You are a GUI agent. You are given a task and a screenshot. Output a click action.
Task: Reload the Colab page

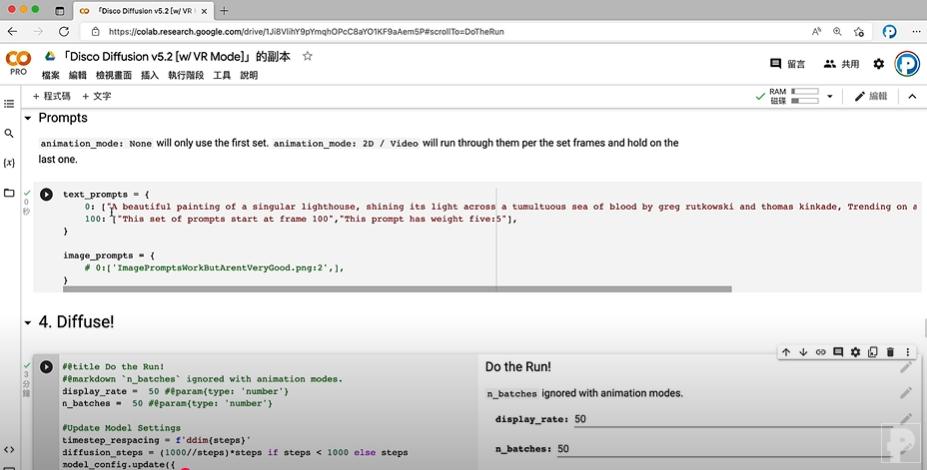click(x=64, y=31)
